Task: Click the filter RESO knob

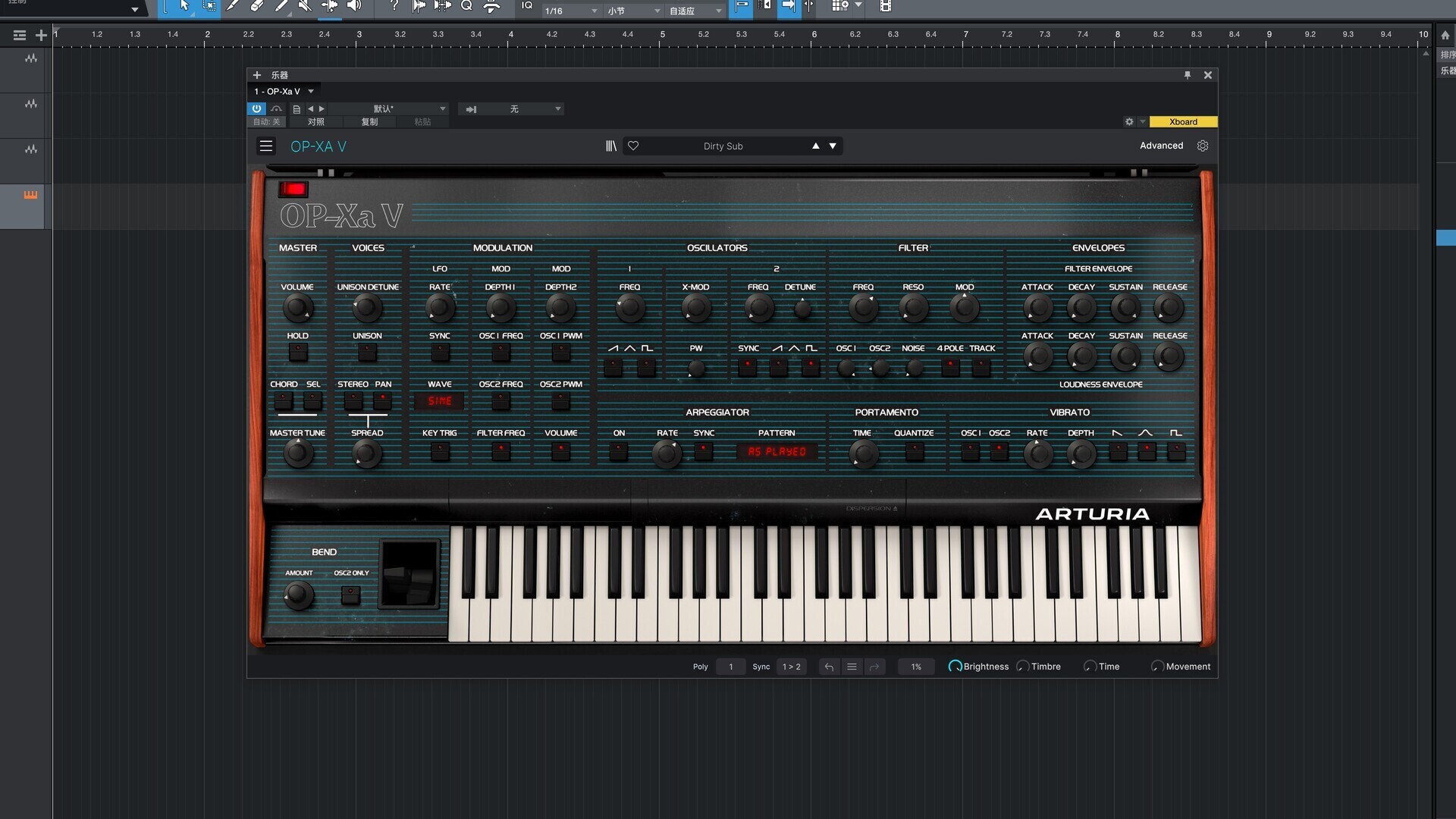Action: [913, 309]
